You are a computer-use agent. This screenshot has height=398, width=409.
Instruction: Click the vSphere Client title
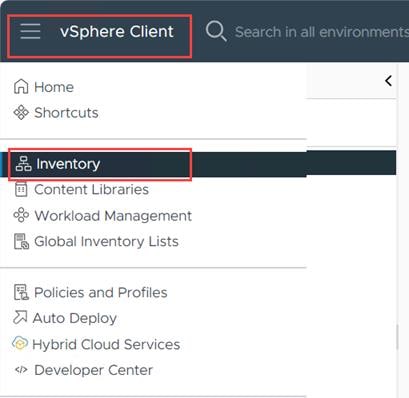(x=117, y=32)
